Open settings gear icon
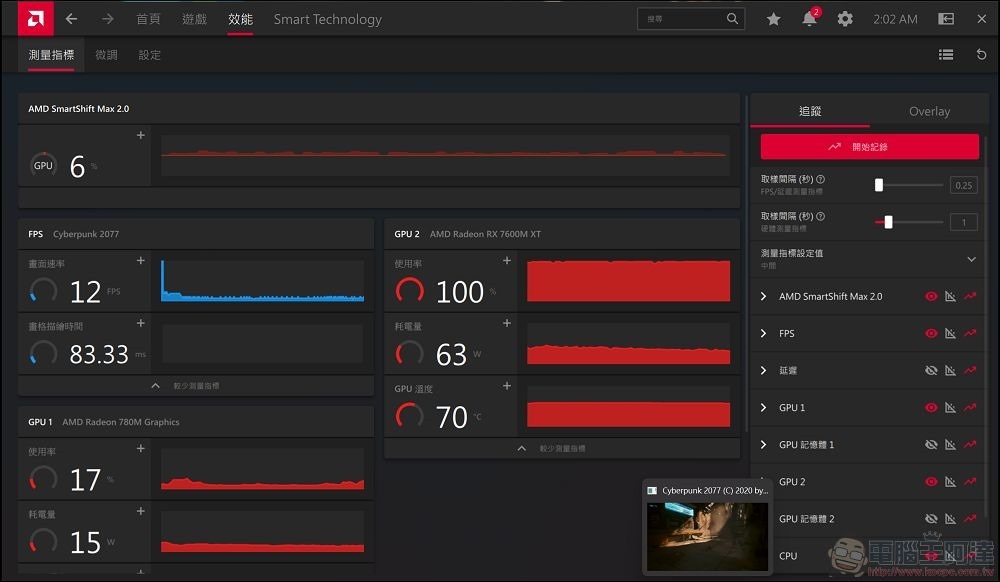Screen dimensions: 1000x582 845,19
